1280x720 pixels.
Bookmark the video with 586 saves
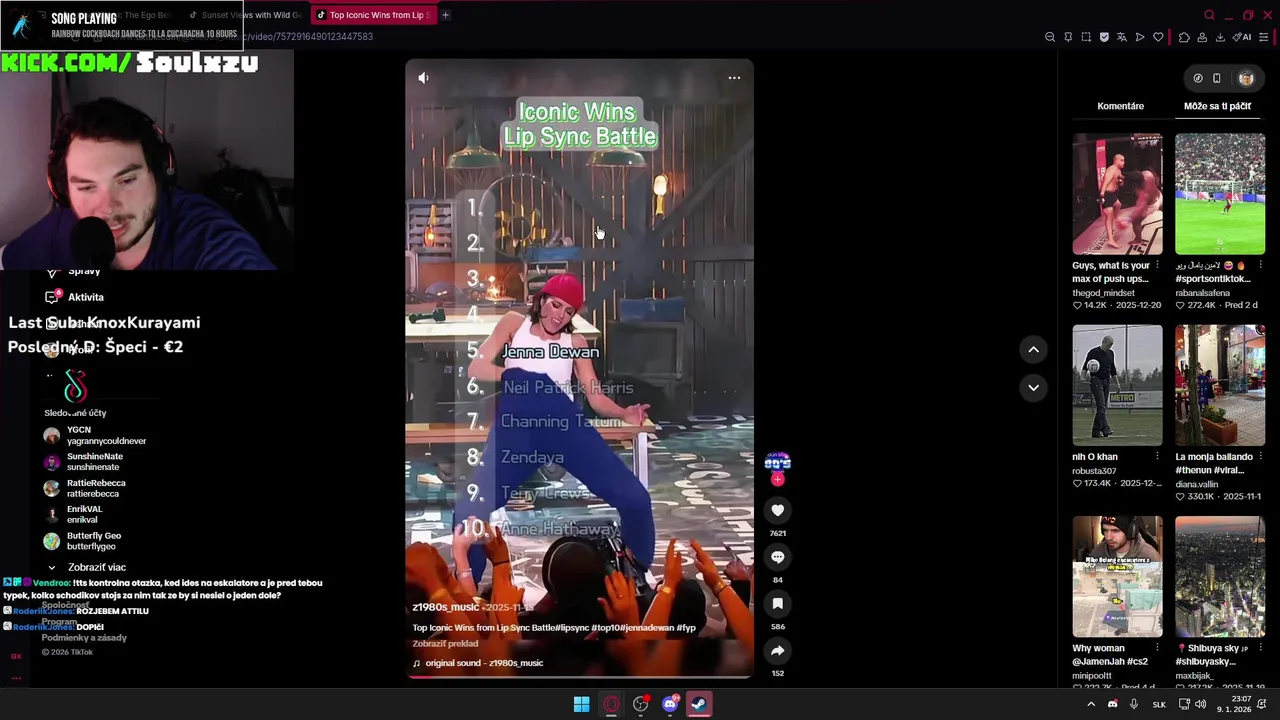coord(777,604)
